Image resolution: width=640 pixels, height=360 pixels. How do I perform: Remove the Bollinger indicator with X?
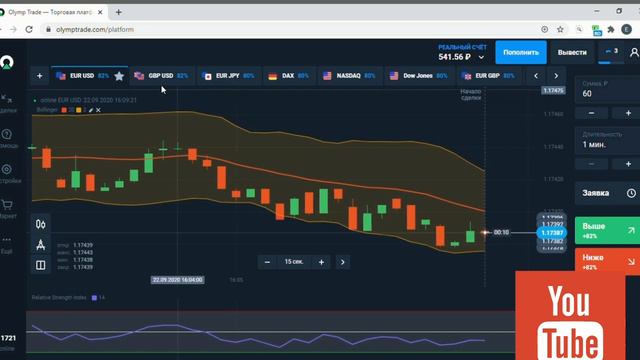[x=98, y=110]
